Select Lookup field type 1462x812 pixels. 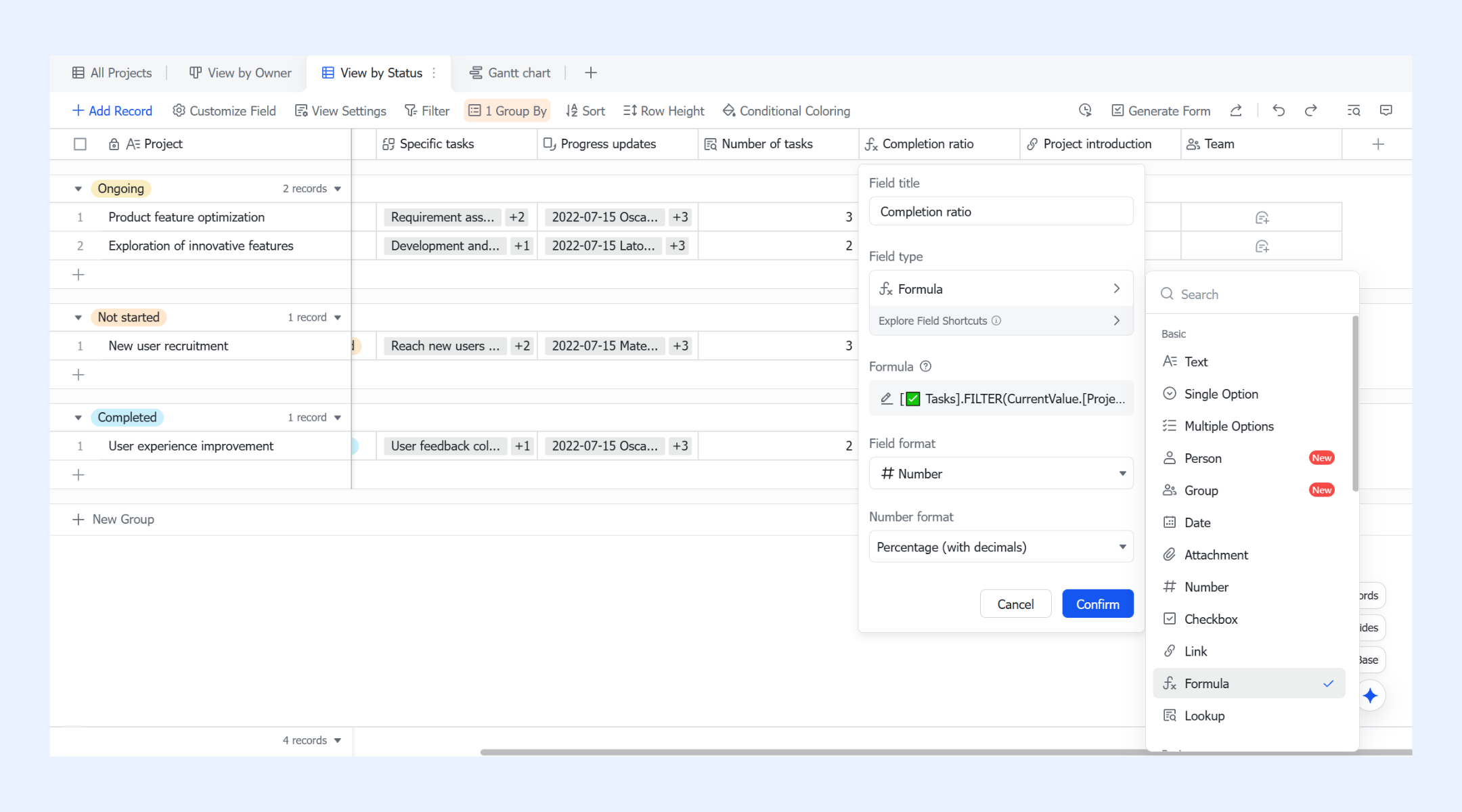(x=1249, y=716)
